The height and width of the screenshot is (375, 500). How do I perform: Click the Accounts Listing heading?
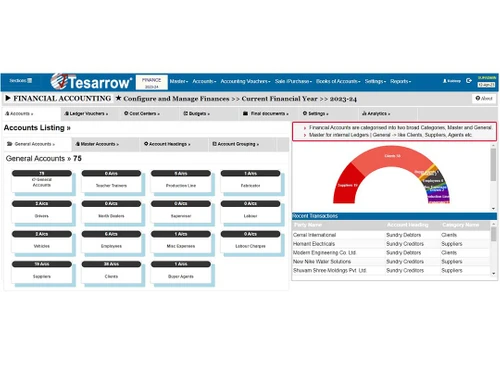pos(37,128)
